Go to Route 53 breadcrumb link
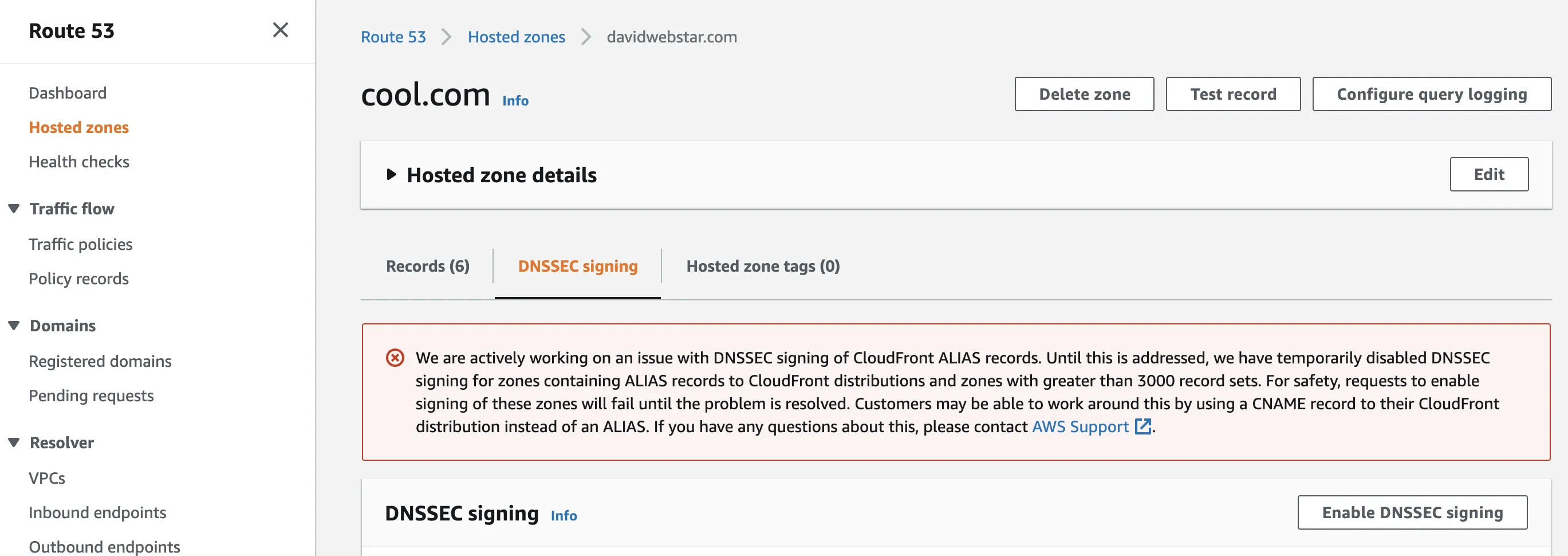Image resolution: width=1568 pixels, height=556 pixels. pos(393,37)
